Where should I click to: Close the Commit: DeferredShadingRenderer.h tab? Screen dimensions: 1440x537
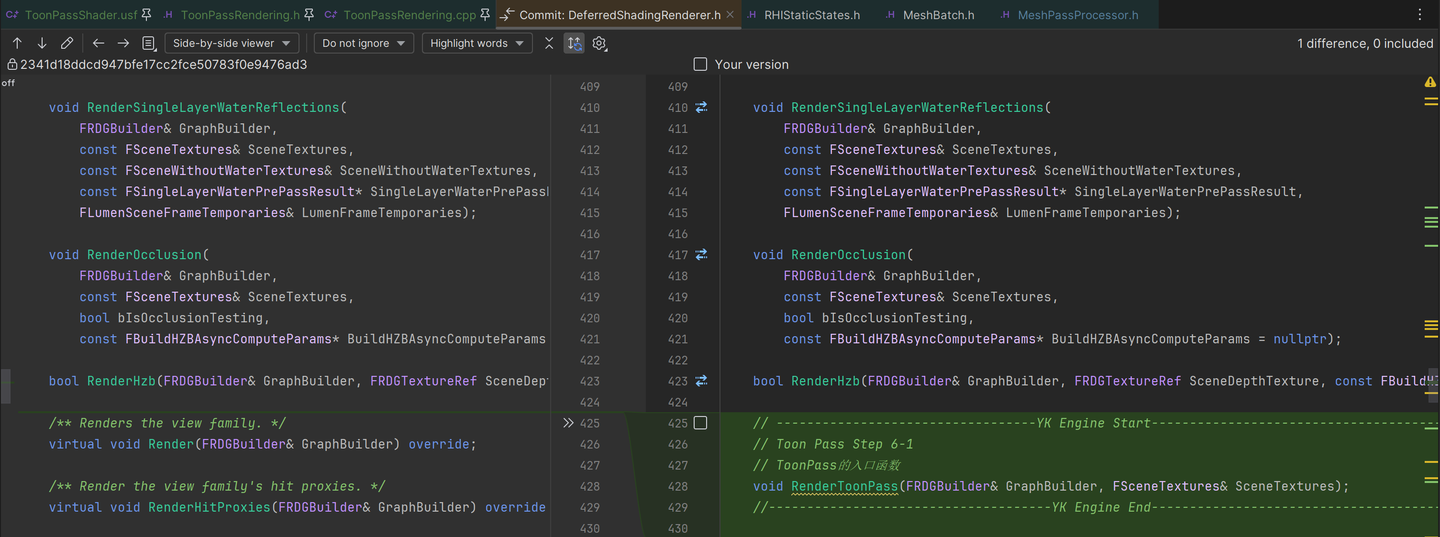click(730, 15)
